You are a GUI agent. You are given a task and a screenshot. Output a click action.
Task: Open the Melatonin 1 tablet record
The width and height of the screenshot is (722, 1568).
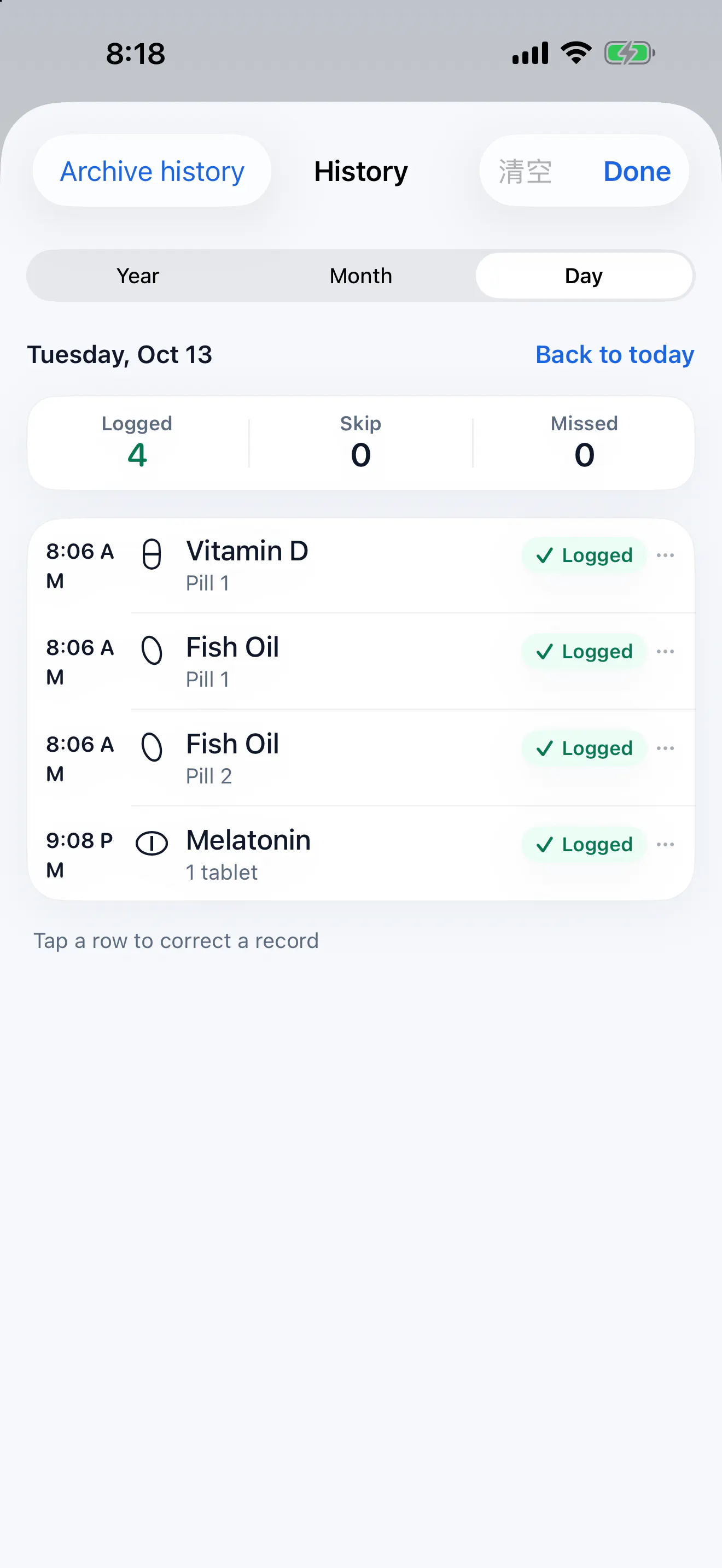(x=361, y=854)
